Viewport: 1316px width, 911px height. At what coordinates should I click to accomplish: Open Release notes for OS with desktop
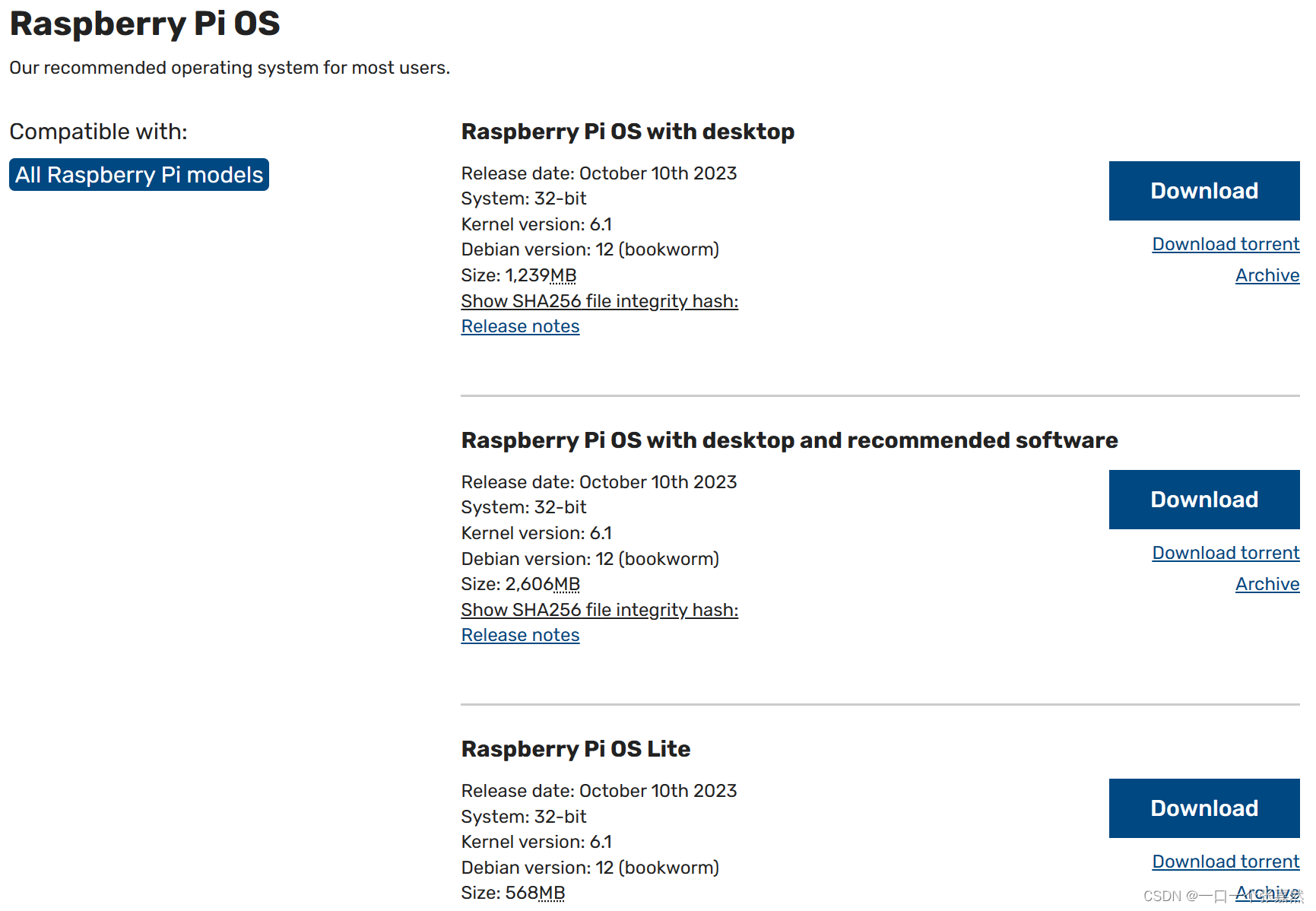point(521,326)
